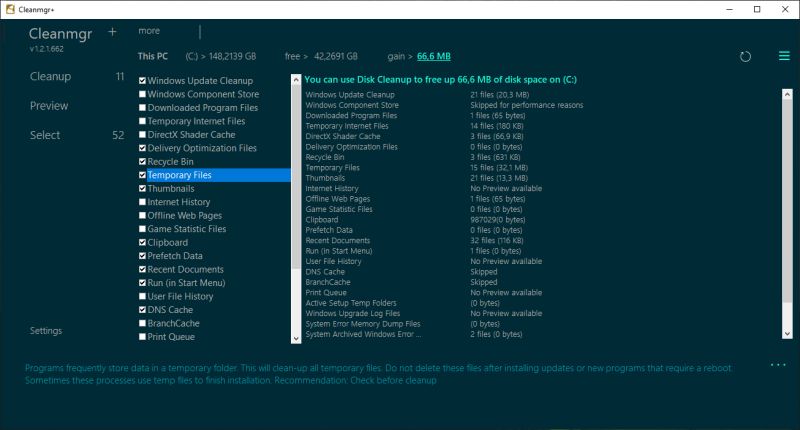Open the hamburger menu icon
The height and width of the screenshot is (430, 800).
click(784, 56)
